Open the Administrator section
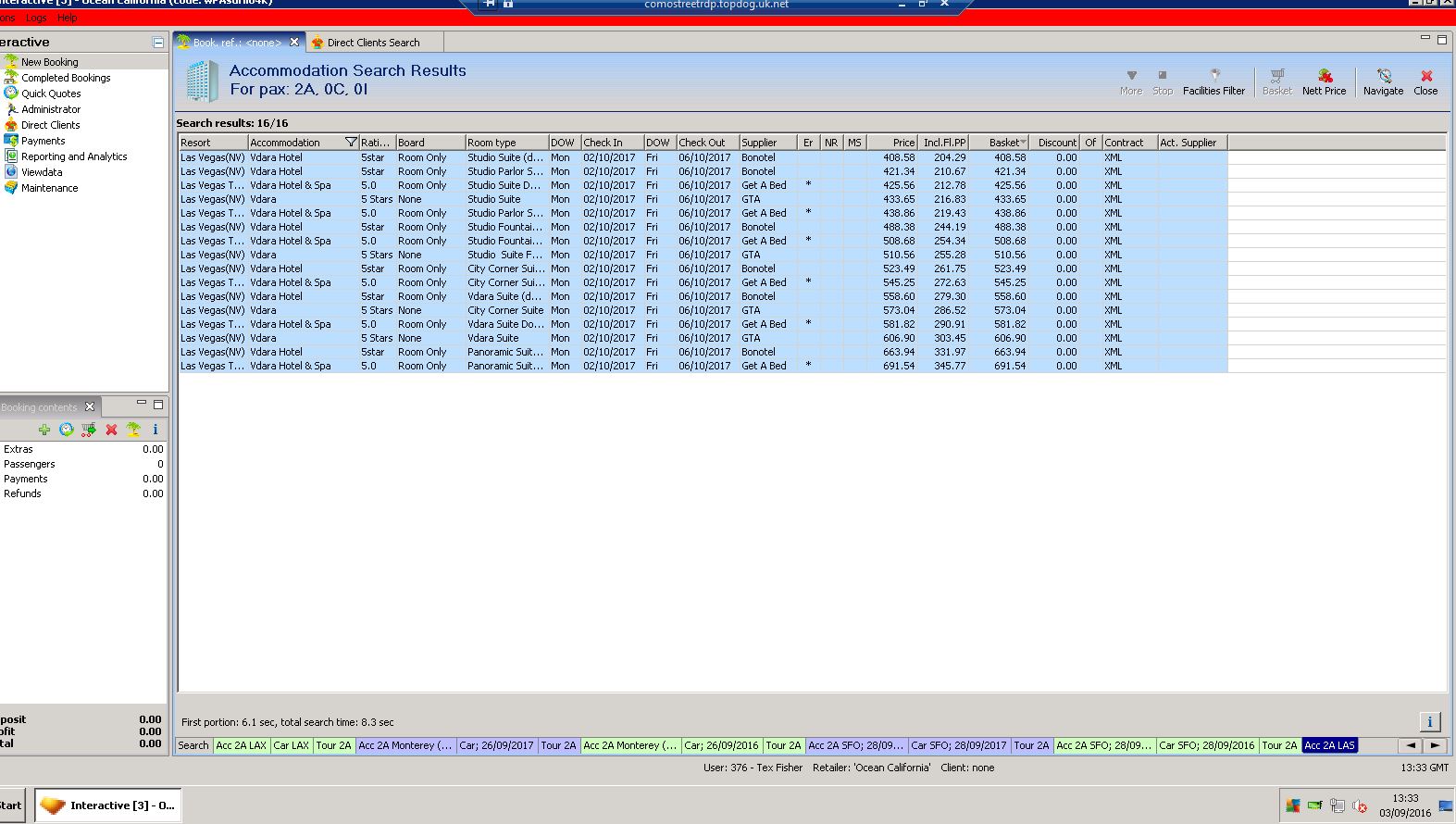 (x=51, y=109)
